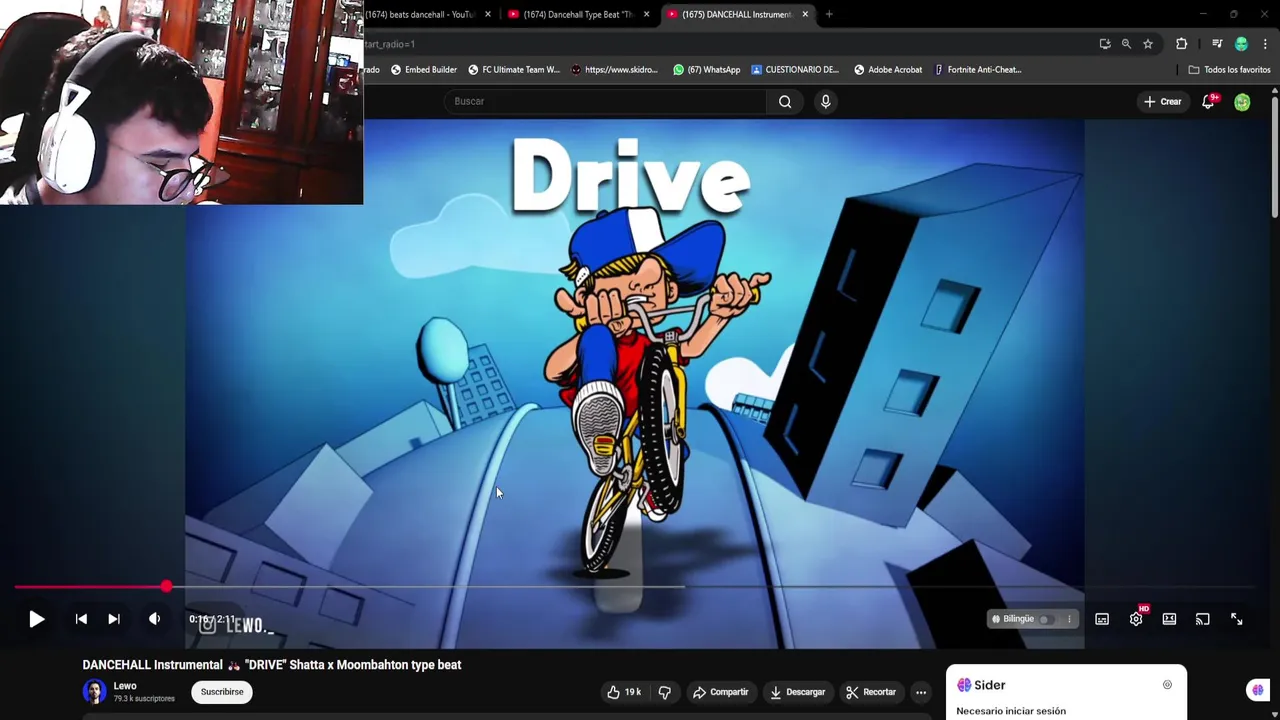Expand Todos los favoritos folder
Viewport: 1280px width, 720px height.
click(x=1229, y=70)
